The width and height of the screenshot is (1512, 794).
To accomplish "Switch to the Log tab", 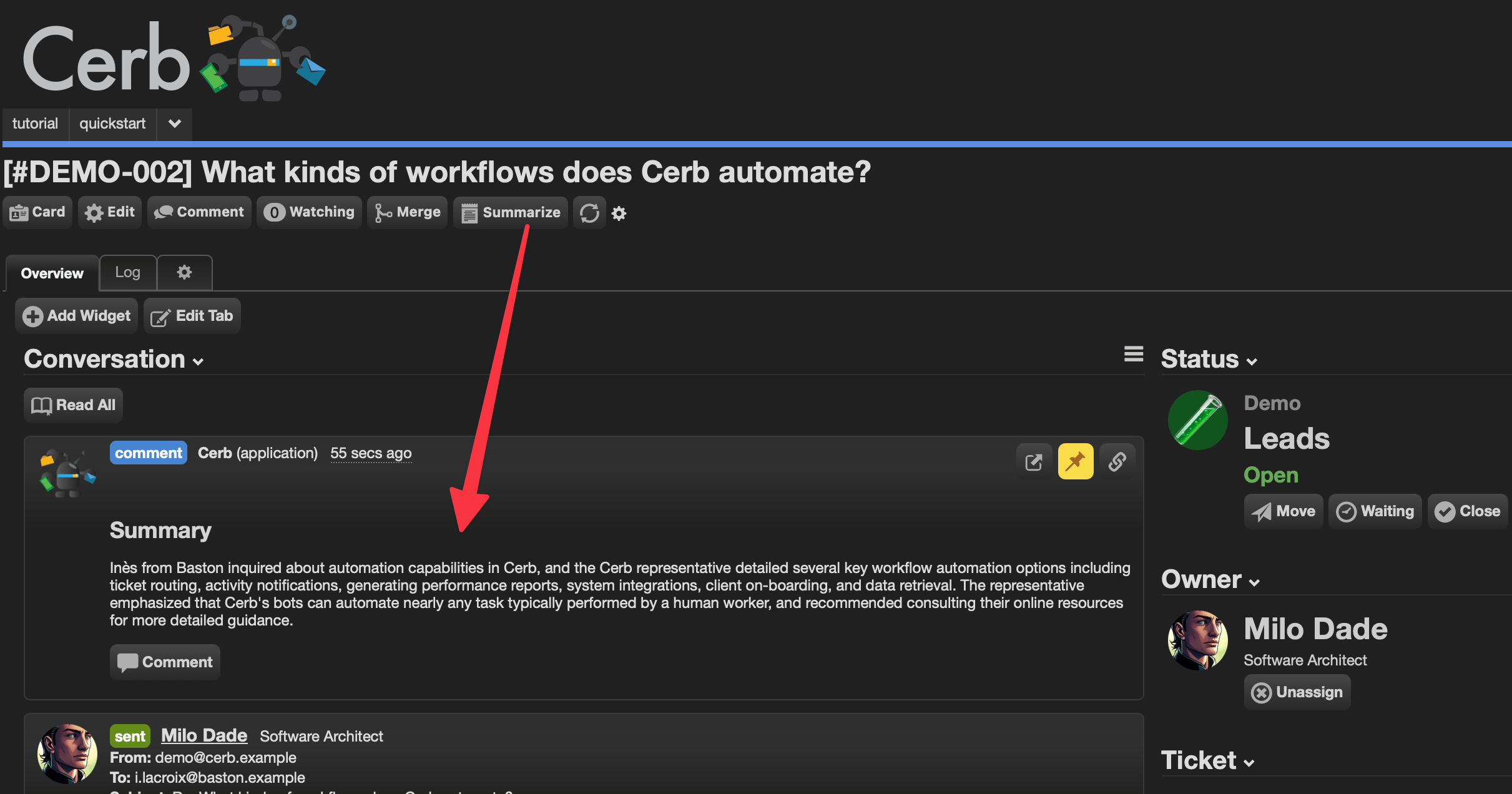I will point(127,272).
